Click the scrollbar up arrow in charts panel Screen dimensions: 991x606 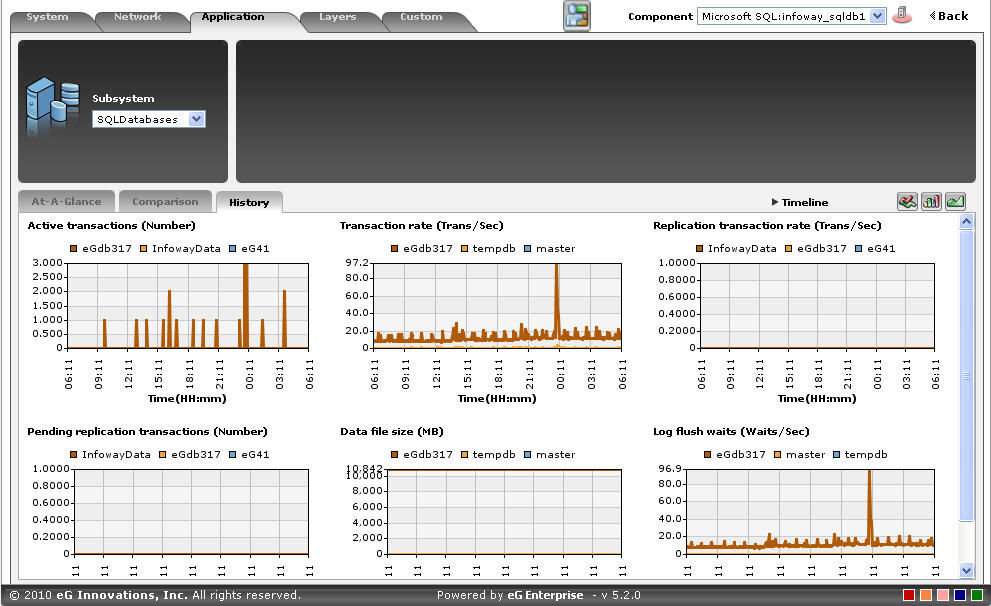[966, 221]
